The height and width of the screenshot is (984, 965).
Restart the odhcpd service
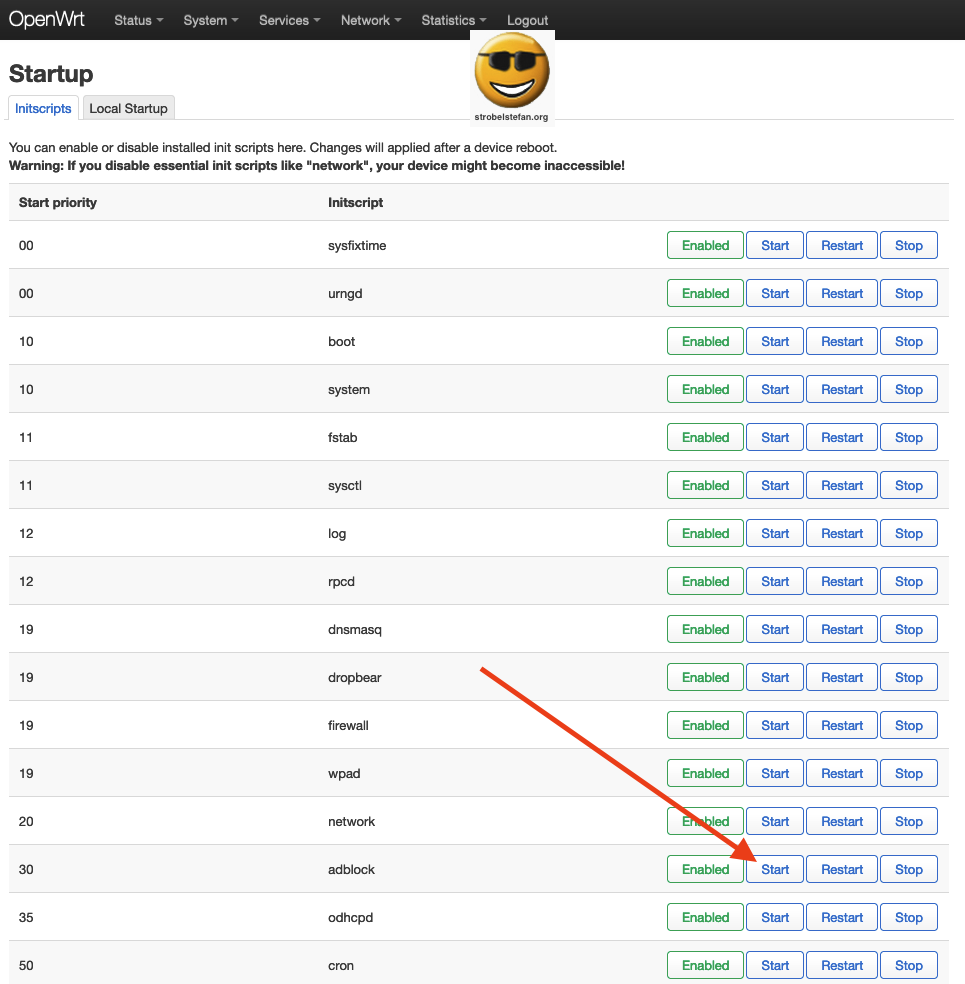[841, 917]
